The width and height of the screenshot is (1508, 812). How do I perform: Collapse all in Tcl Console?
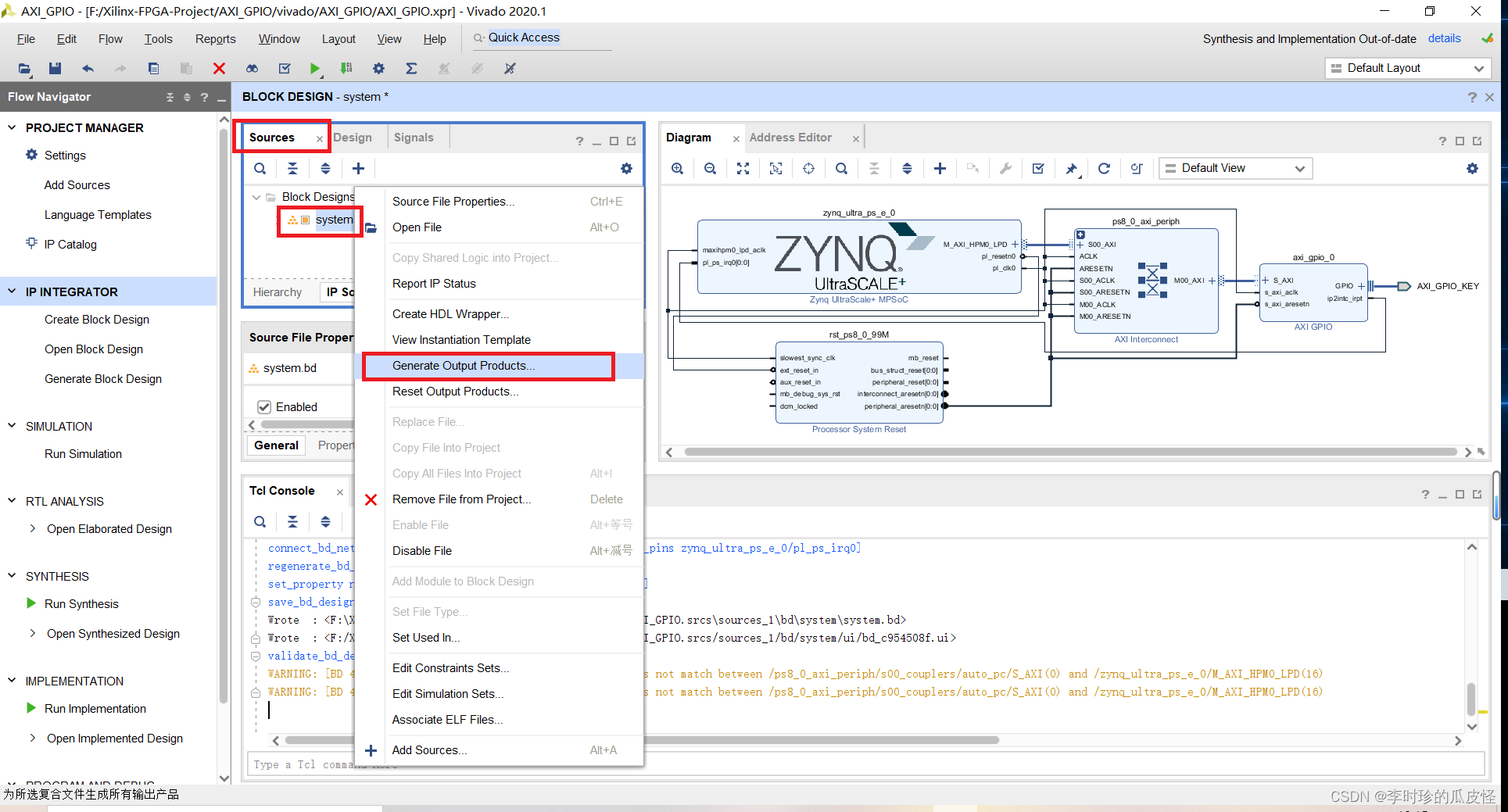click(292, 522)
